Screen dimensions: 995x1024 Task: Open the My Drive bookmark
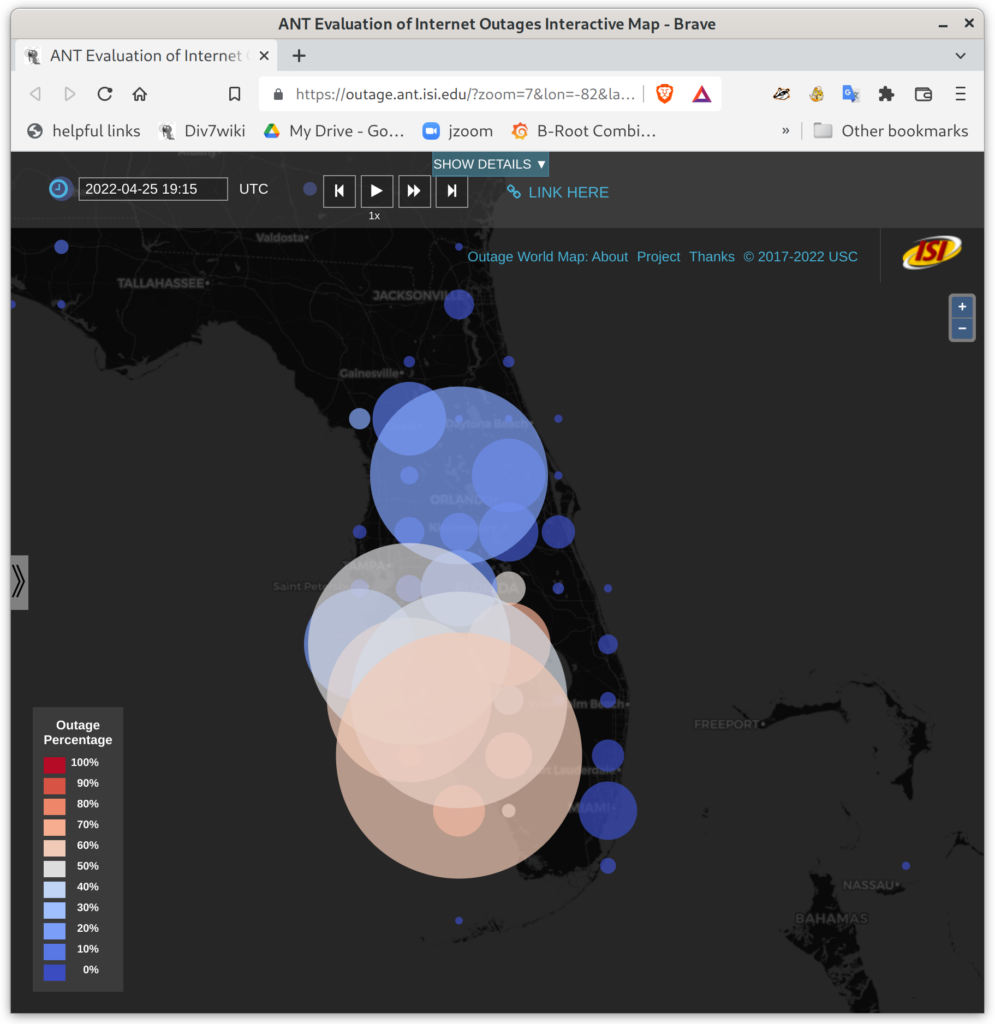click(334, 131)
